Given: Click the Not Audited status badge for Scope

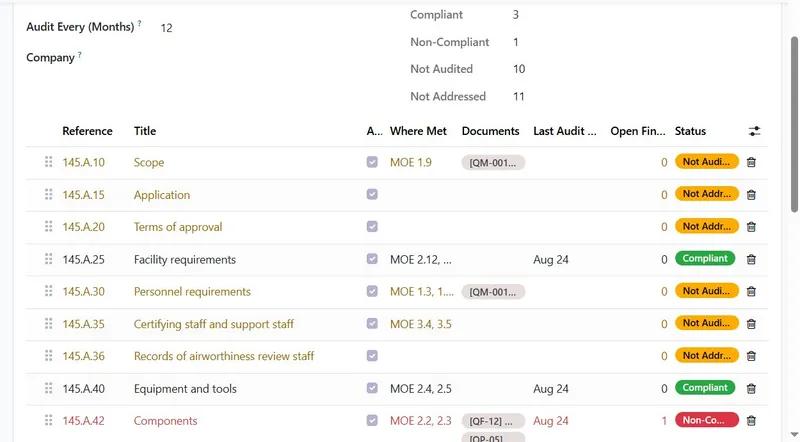Looking at the screenshot, I should coord(707,162).
